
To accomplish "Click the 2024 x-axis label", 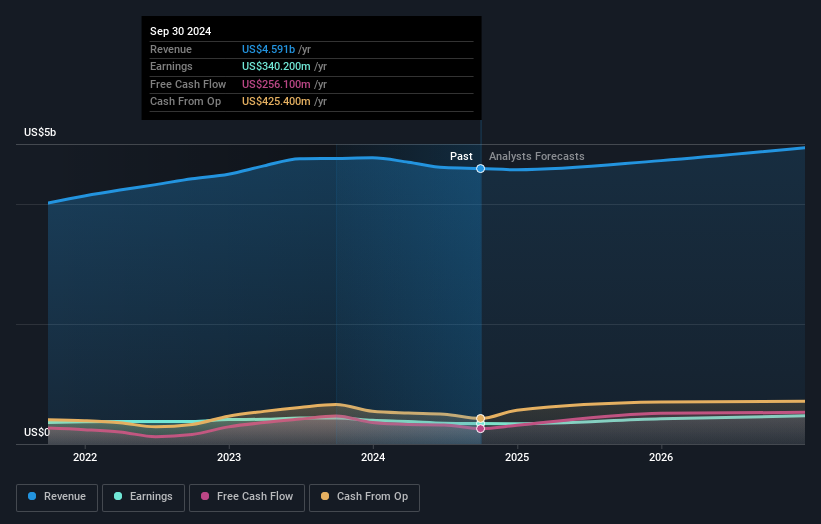I will pyautogui.click(x=373, y=457).
